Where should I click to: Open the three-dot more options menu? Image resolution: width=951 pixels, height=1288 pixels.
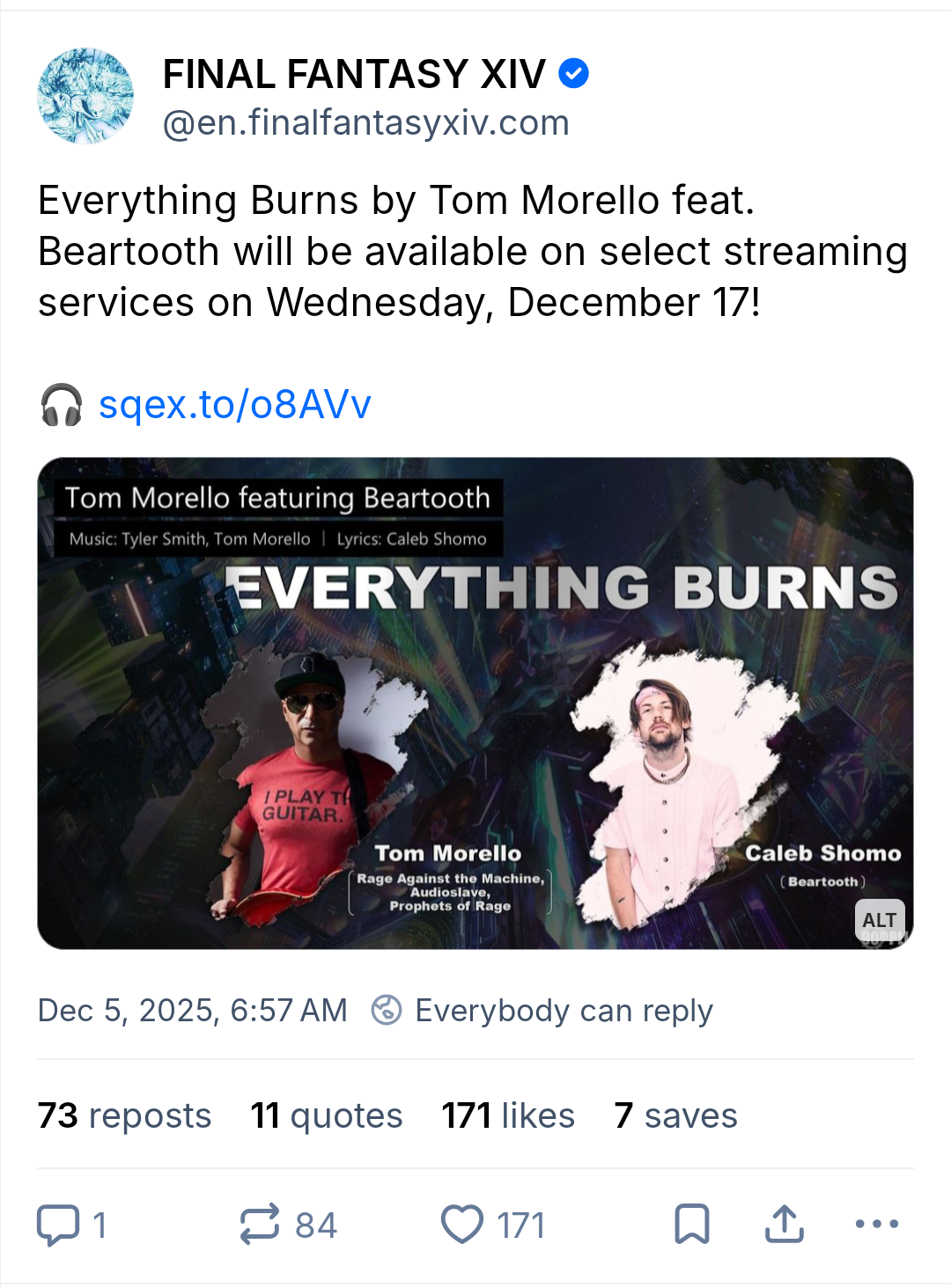pos(877,1225)
